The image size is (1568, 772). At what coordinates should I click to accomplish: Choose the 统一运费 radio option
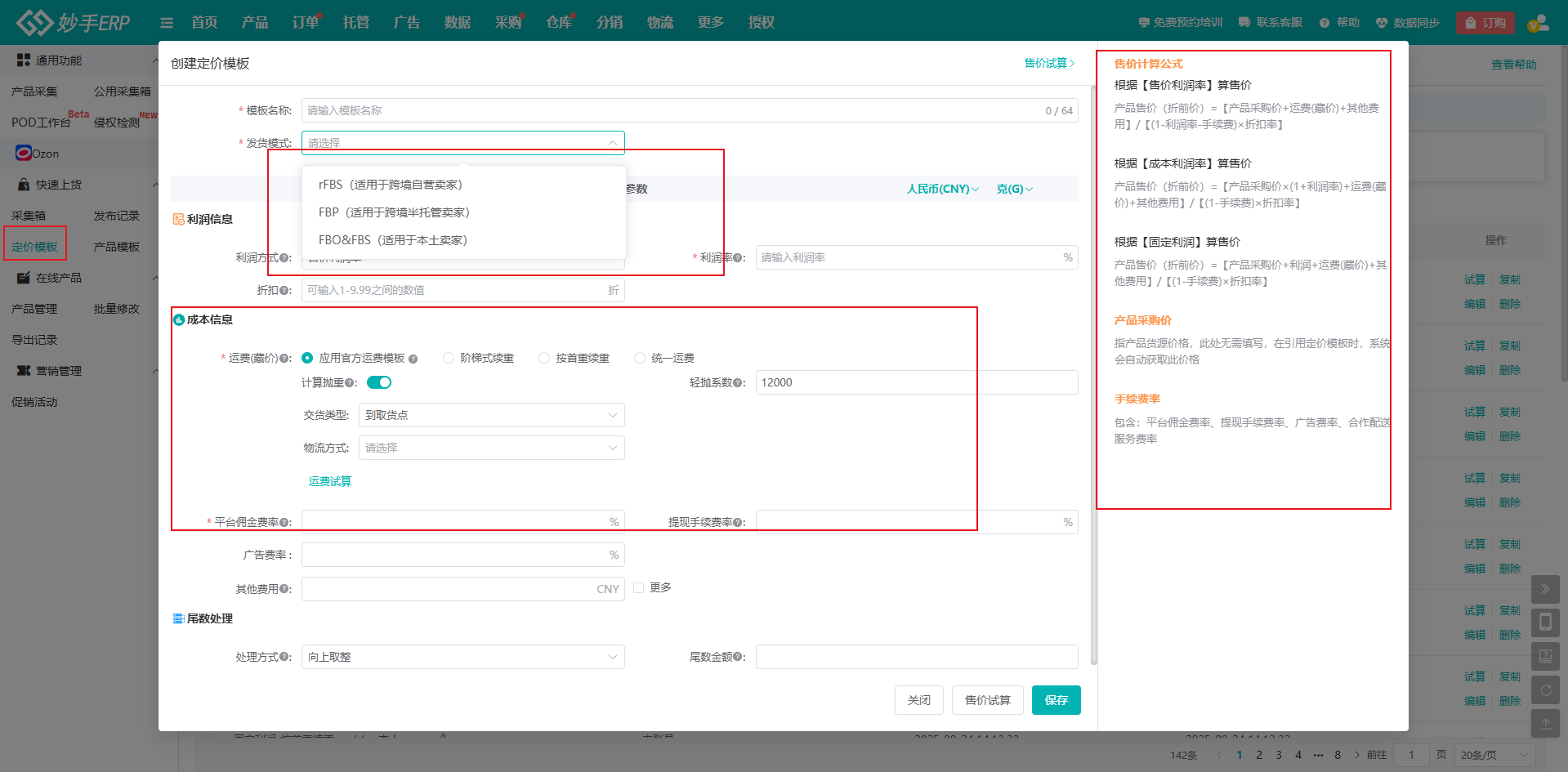coord(640,358)
